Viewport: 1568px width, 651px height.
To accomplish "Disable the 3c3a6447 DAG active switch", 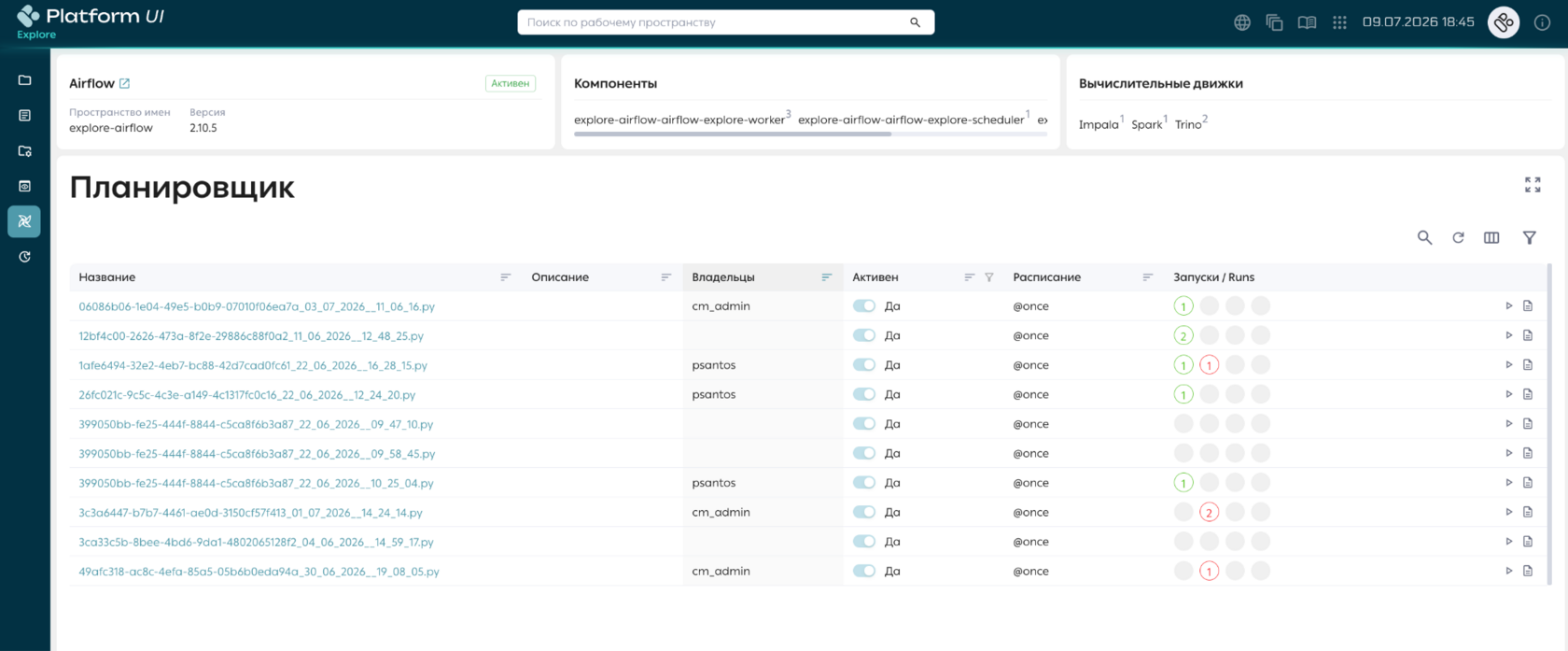I will (x=864, y=512).
